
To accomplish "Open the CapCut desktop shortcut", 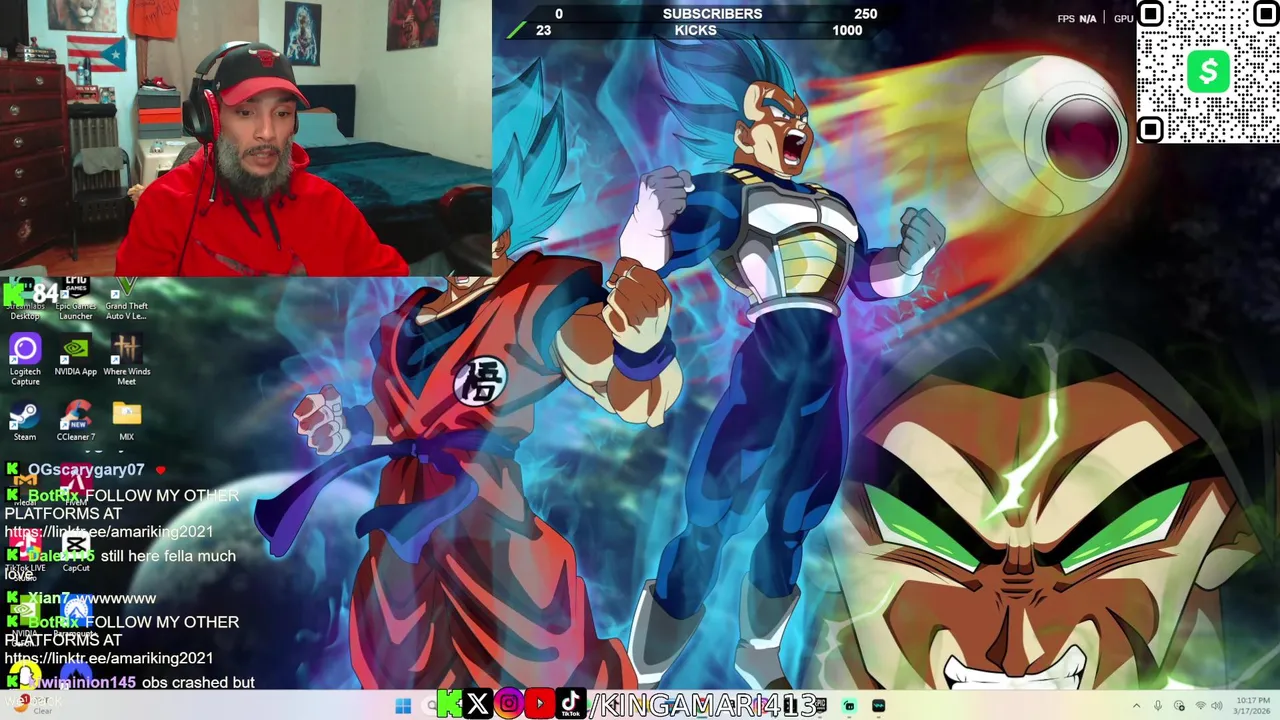I will click(76, 553).
